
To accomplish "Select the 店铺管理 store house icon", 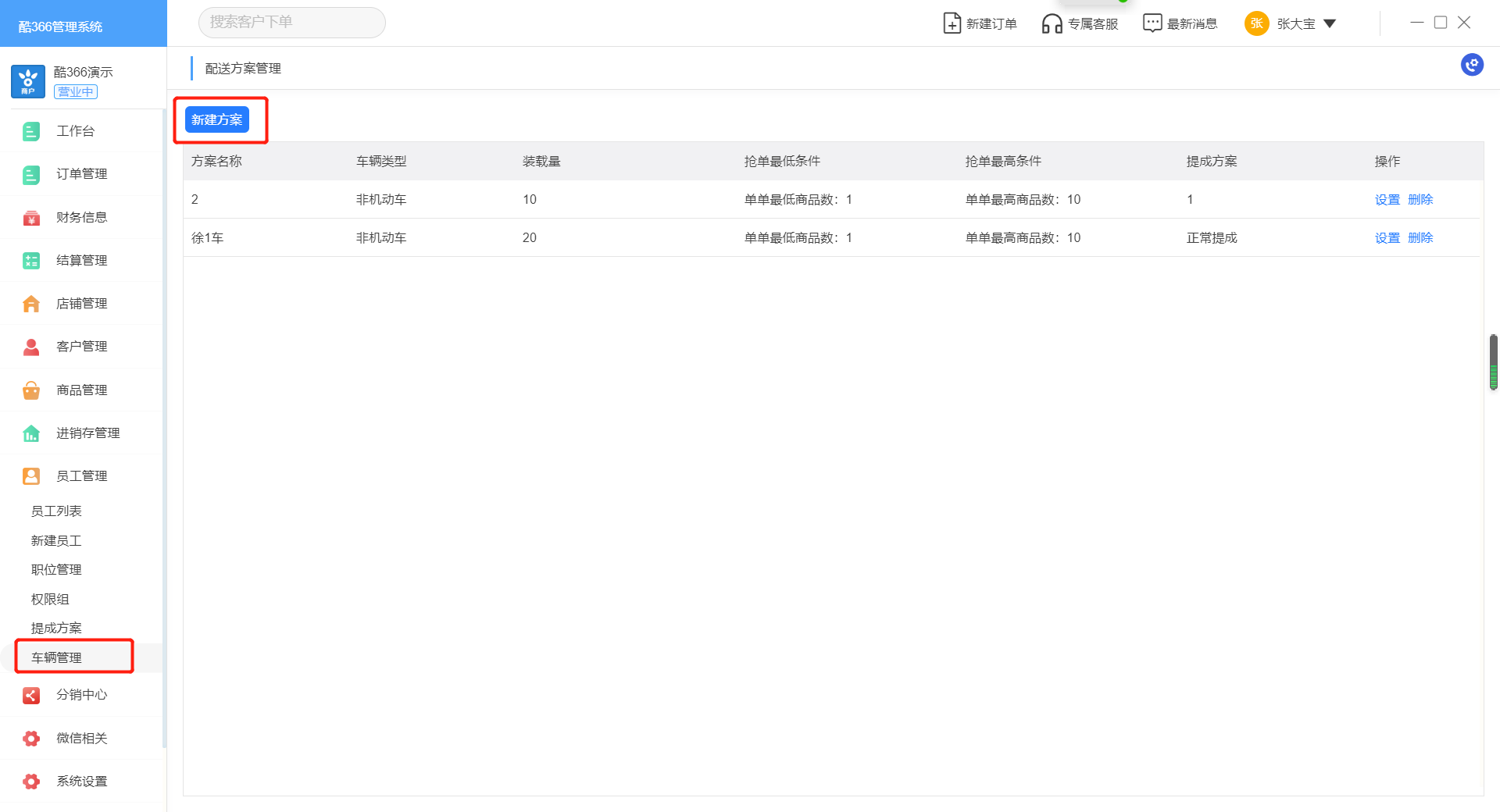I will coord(31,304).
